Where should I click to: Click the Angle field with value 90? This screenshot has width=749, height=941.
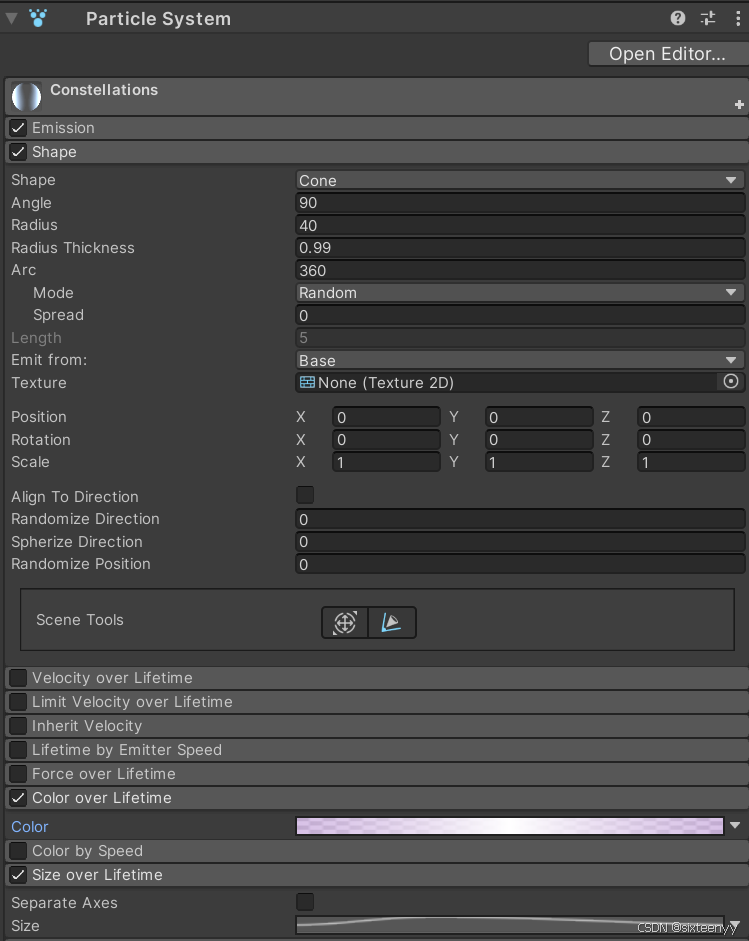[x=520, y=202]
